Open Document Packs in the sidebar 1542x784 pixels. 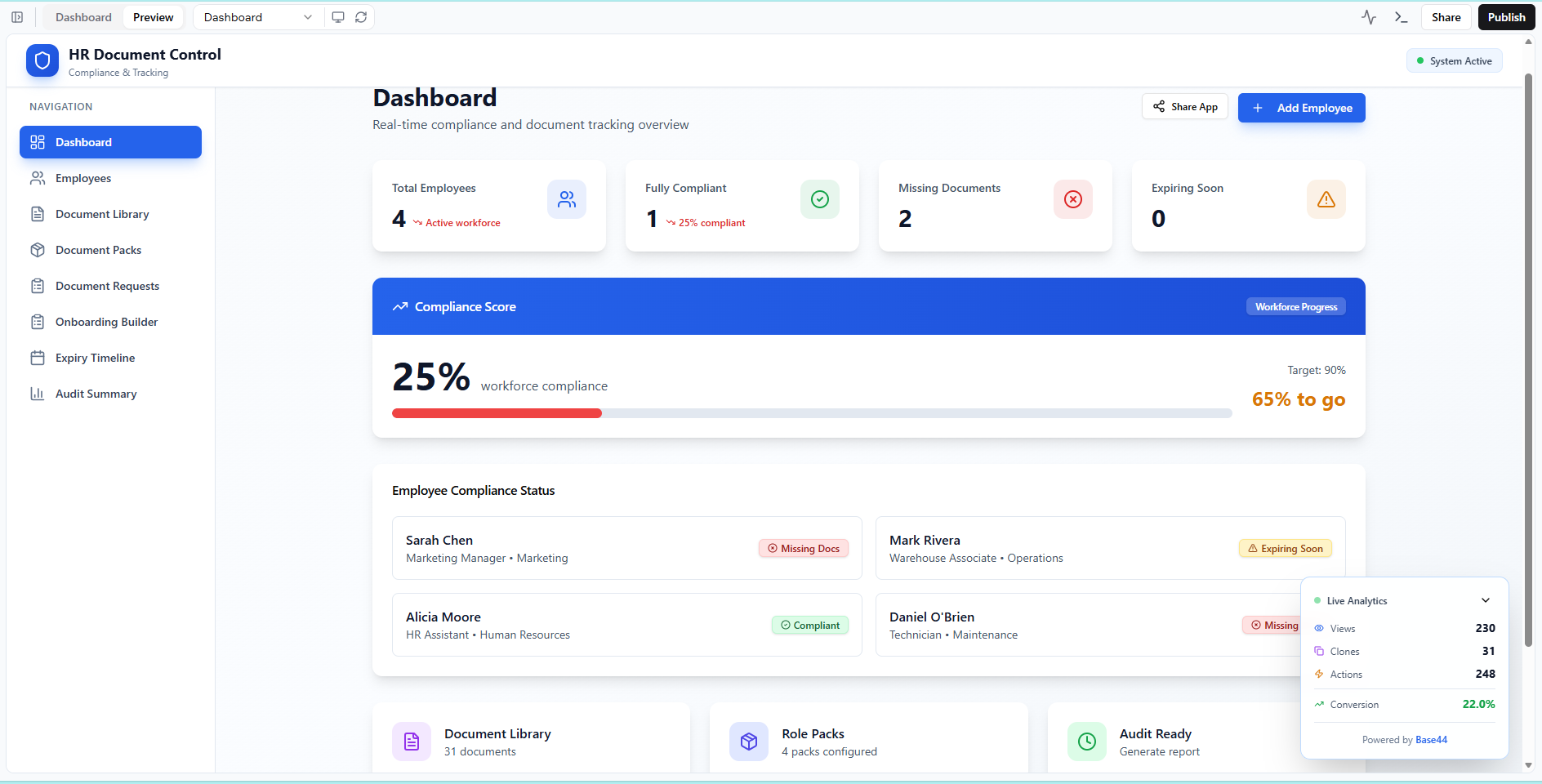(x=110, y=250)
